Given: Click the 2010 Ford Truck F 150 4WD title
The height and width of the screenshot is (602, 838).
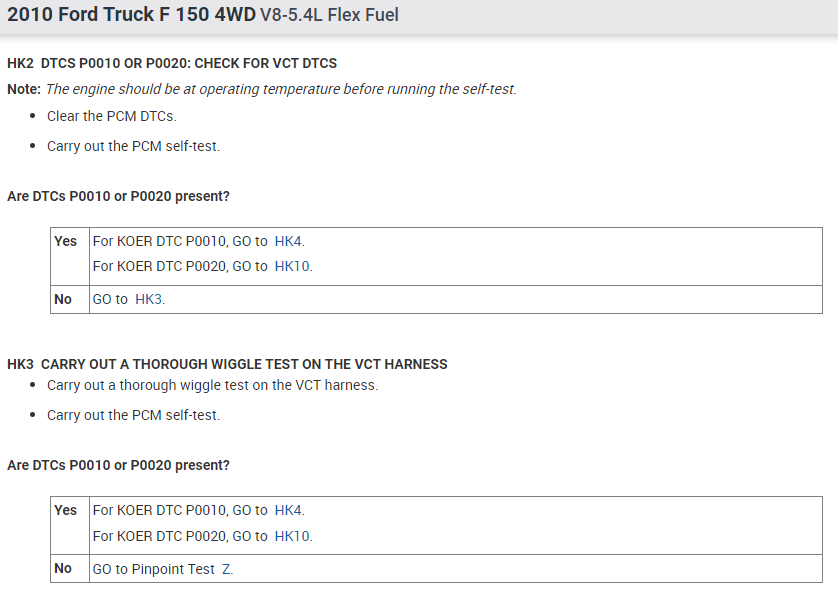Looking at the screenshot, I should coord(131,17).
